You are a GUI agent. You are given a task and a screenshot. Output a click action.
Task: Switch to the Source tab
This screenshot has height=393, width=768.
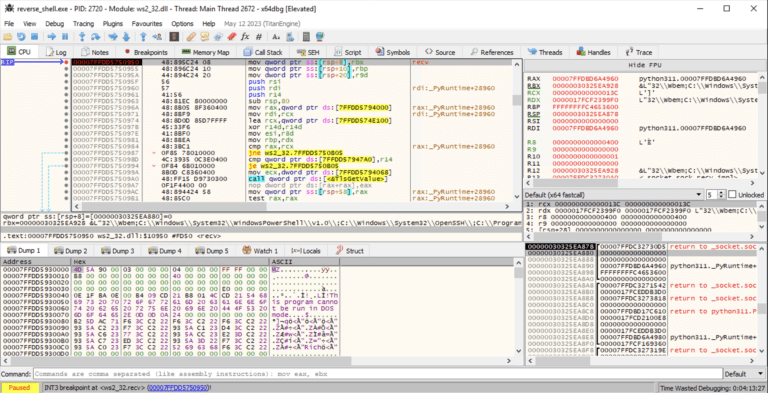point(440,52)
